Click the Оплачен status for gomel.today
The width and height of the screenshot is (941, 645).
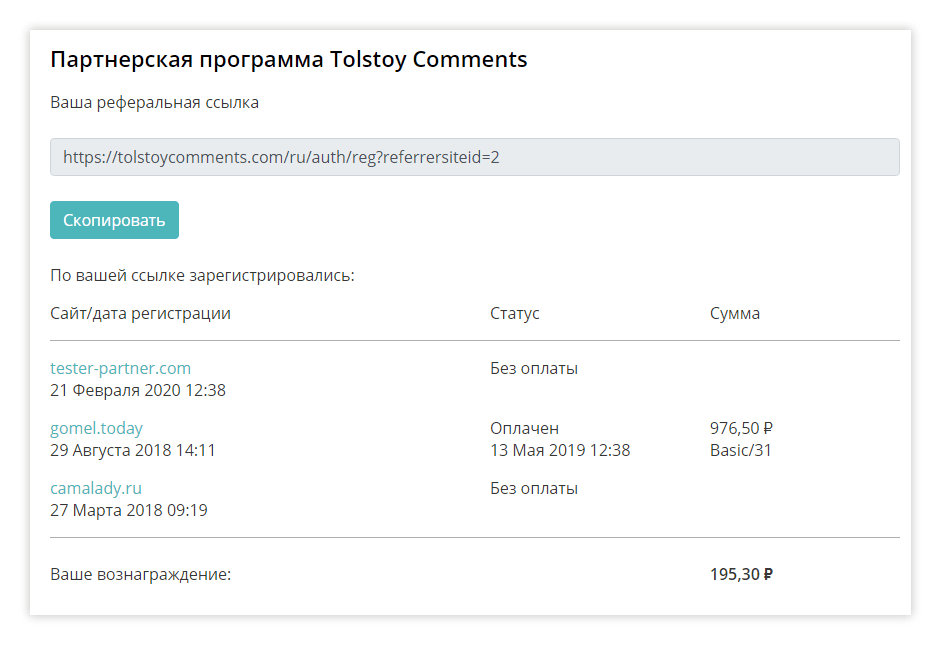[x=525, y=428]
